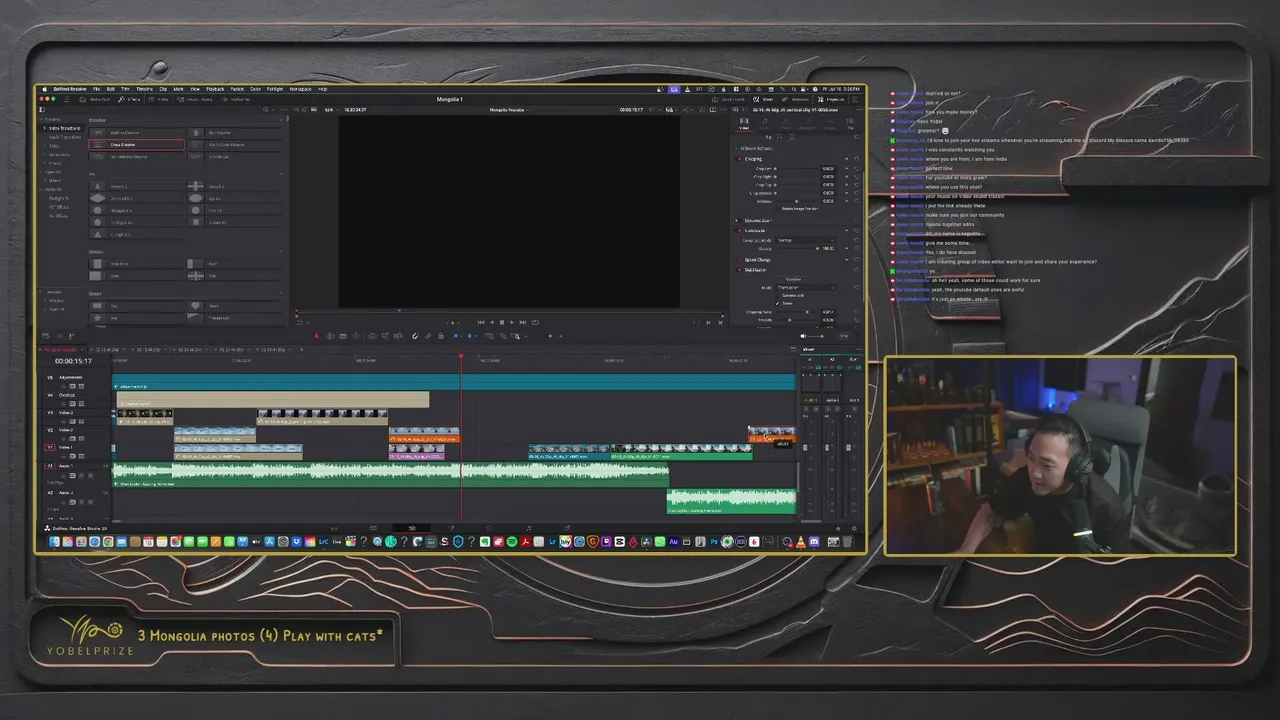Stop playback in the viewer
This screenshot has height=720, width=1280.
point(502,322)
